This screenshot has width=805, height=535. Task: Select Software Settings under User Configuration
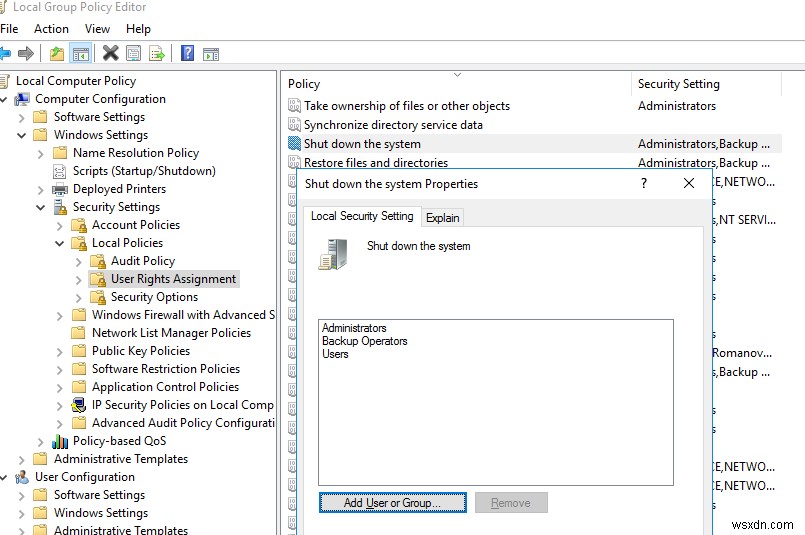pyautogui.click(x=100, y=495)
